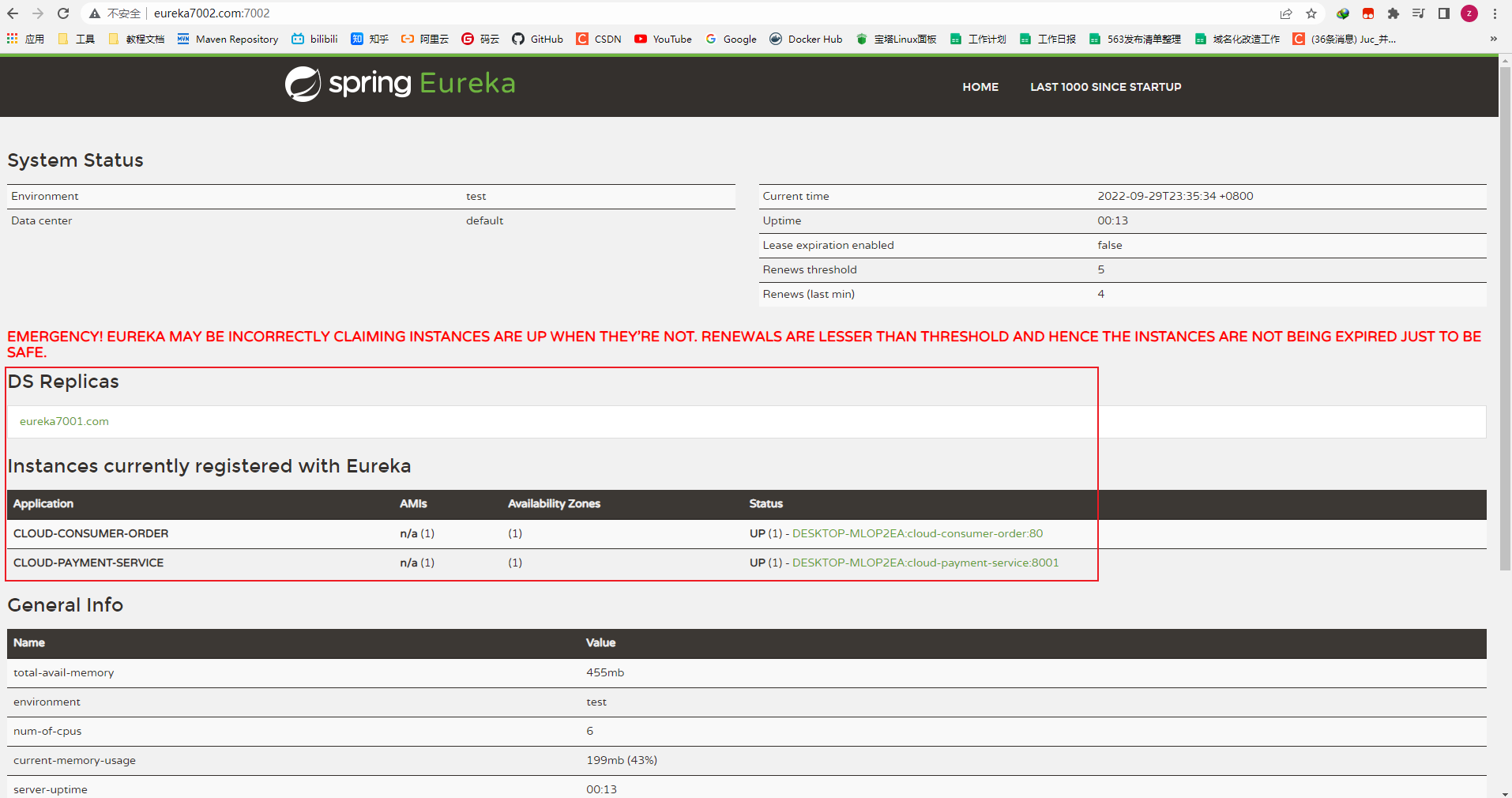Click the Spring Eureka logo
The height and width of the screenshot is (798, 1512).
coord(400,83)
